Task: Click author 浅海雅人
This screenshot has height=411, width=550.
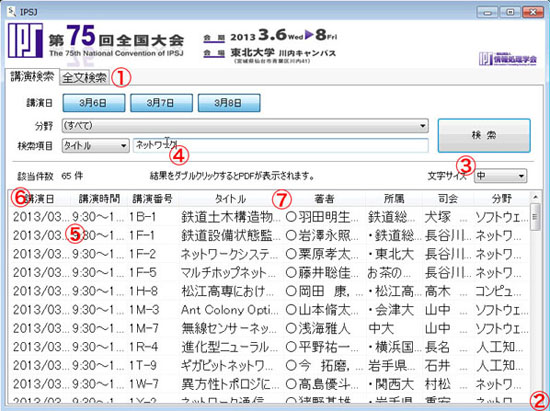Action: (318, 329)
